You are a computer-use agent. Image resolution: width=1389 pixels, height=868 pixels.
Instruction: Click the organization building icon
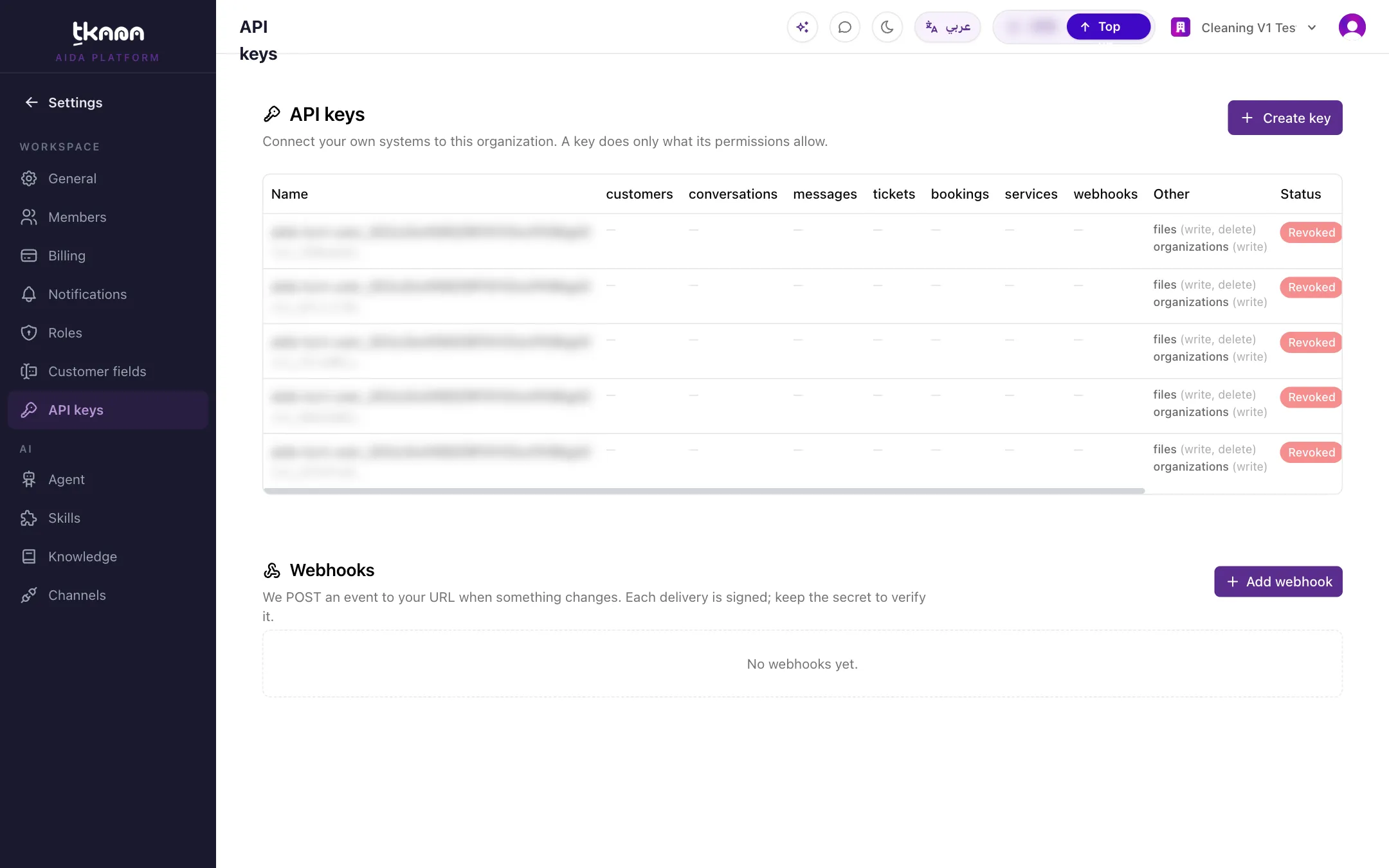[1180, 27]
